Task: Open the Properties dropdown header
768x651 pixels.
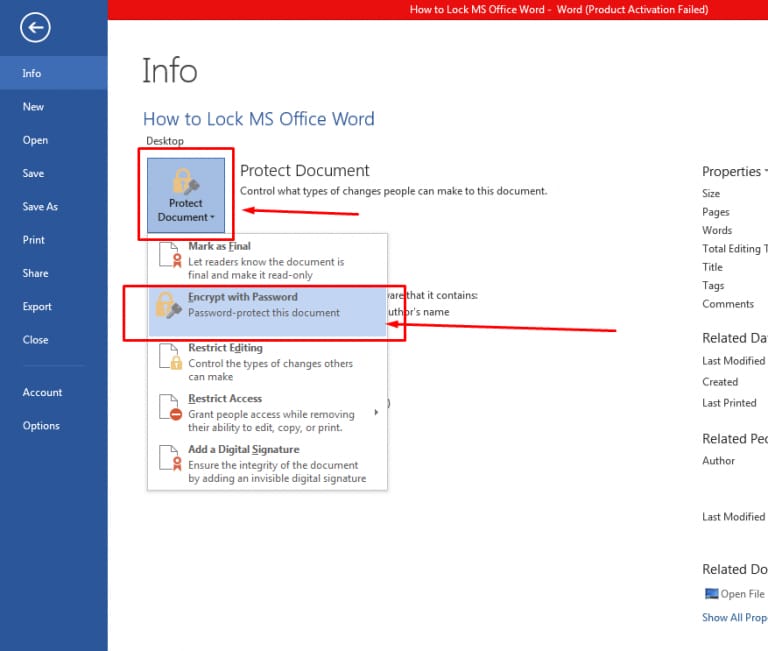Action: coord(734,171)
